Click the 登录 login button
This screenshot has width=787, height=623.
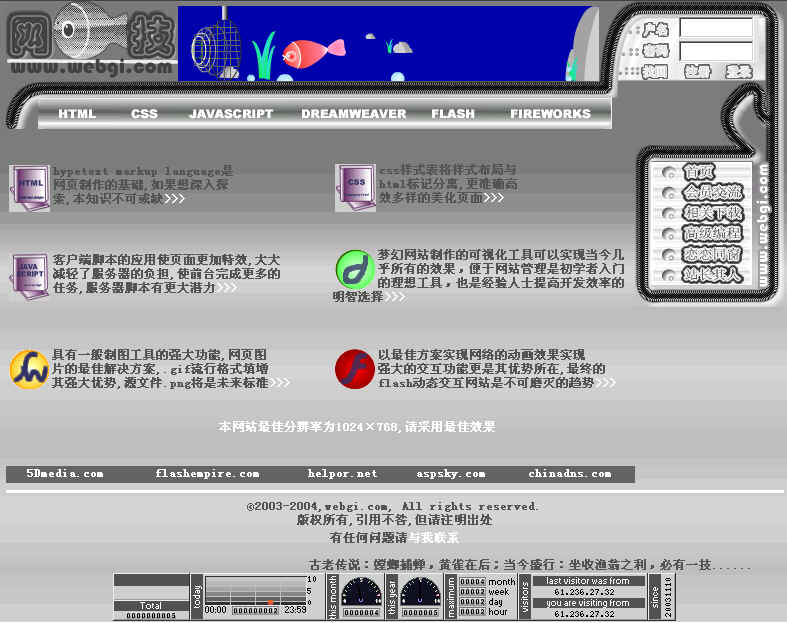point(739,72)
